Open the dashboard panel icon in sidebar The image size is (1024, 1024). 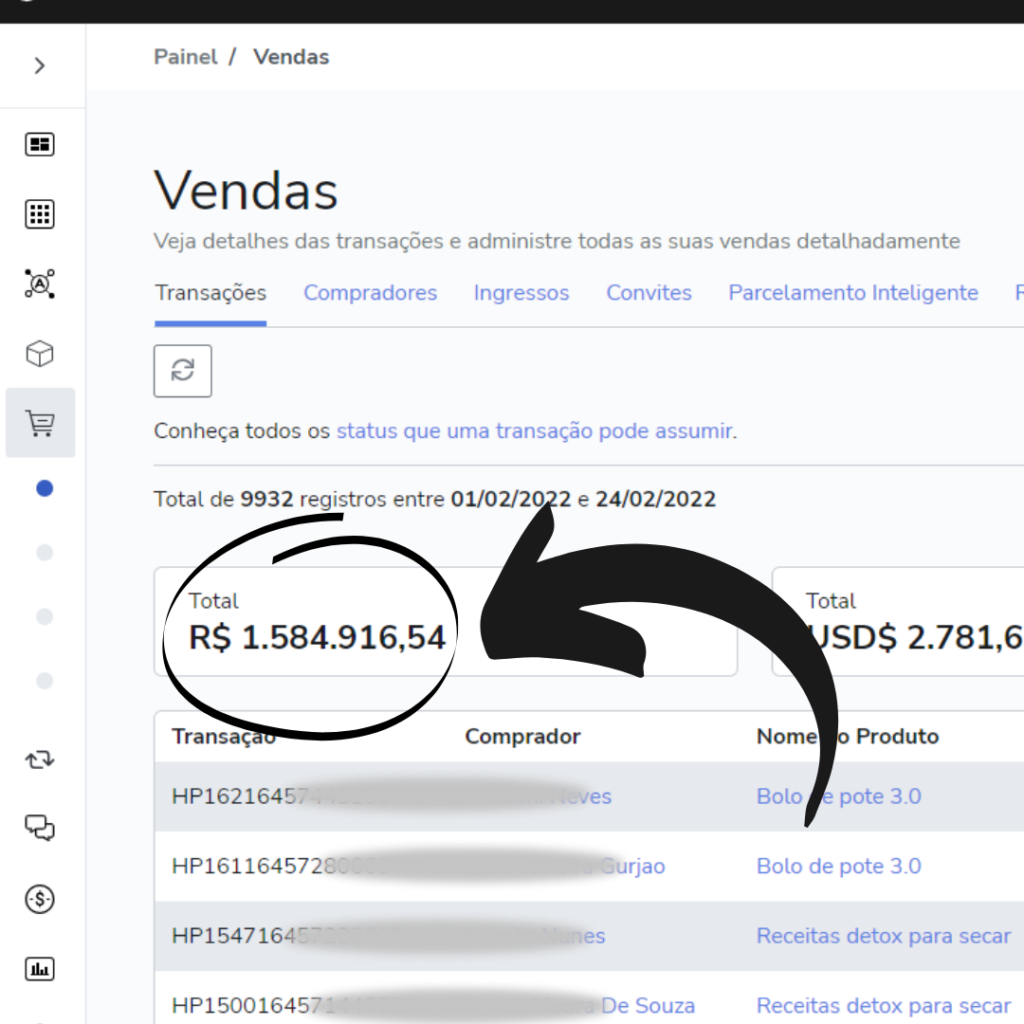pyautogui.click(x=40, y=145)
